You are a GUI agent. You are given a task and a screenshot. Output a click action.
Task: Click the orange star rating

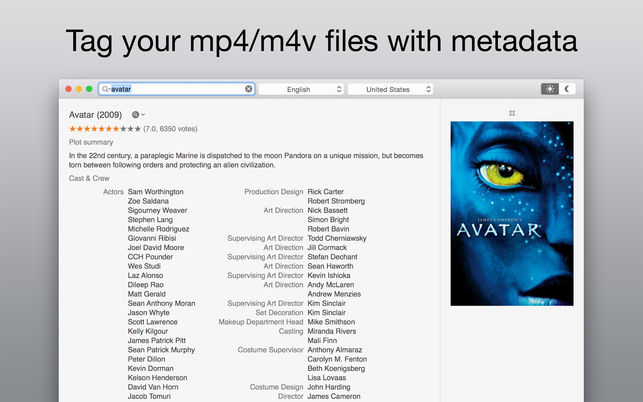(94, 129)
